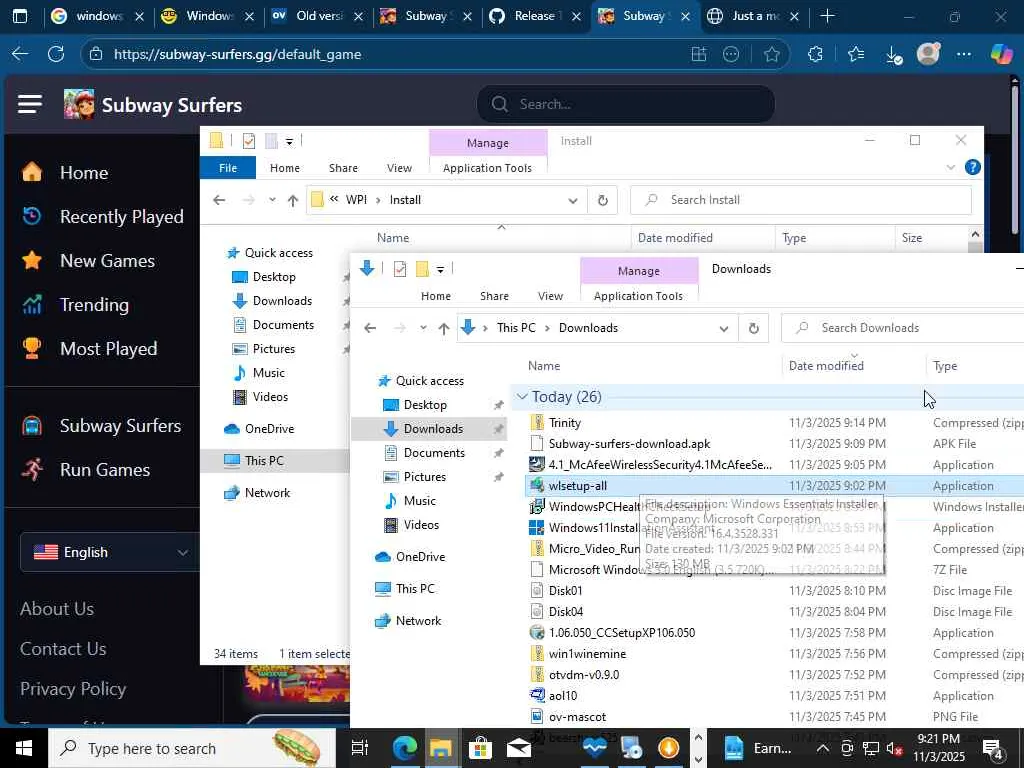Open Mail app from taskbar
The height and width of the screenshot is (768, 1024).
point(519,748)
